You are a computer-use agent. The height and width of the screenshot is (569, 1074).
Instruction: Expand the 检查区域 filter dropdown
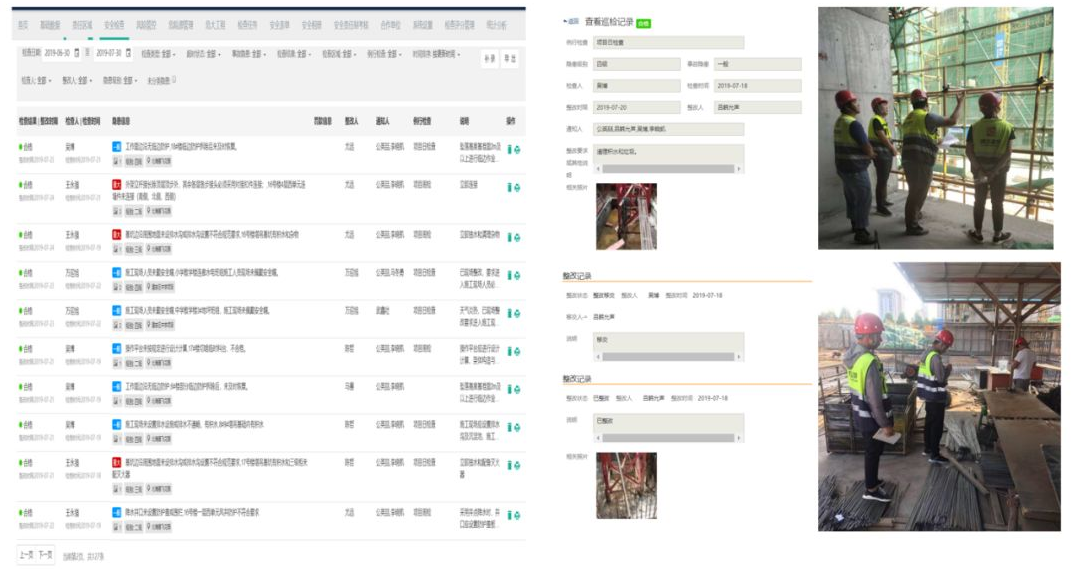tap(339, 54)
